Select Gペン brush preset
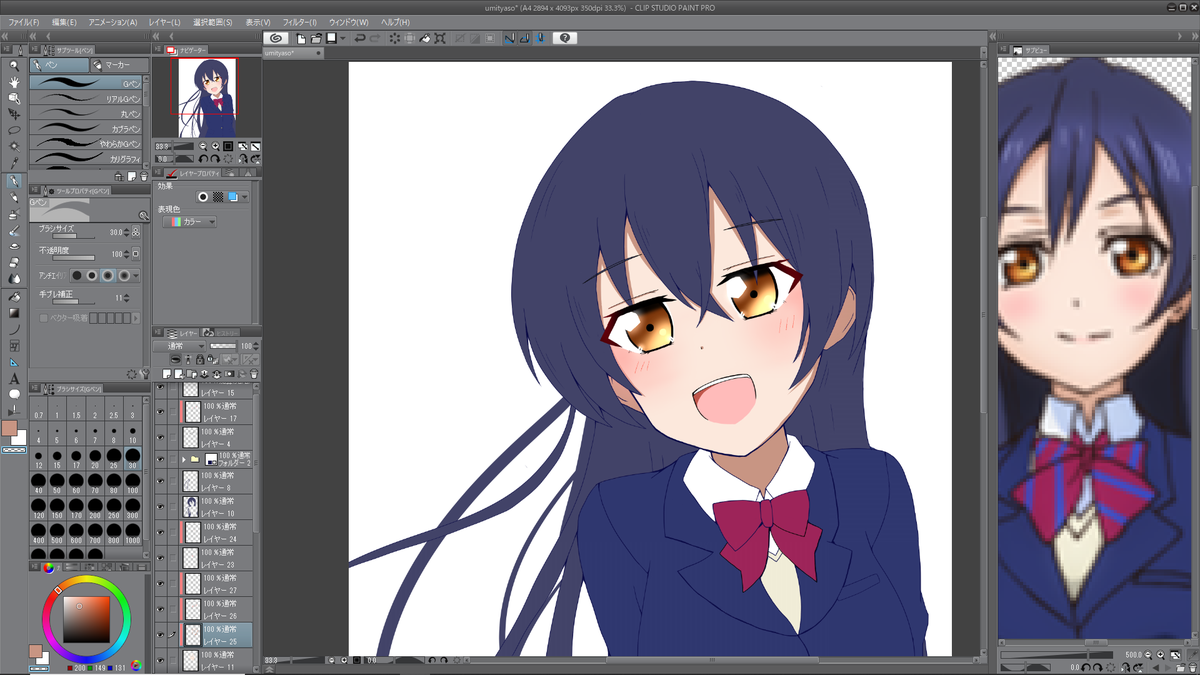Screen dimensions: 1200x675 [x=86, y=82]
